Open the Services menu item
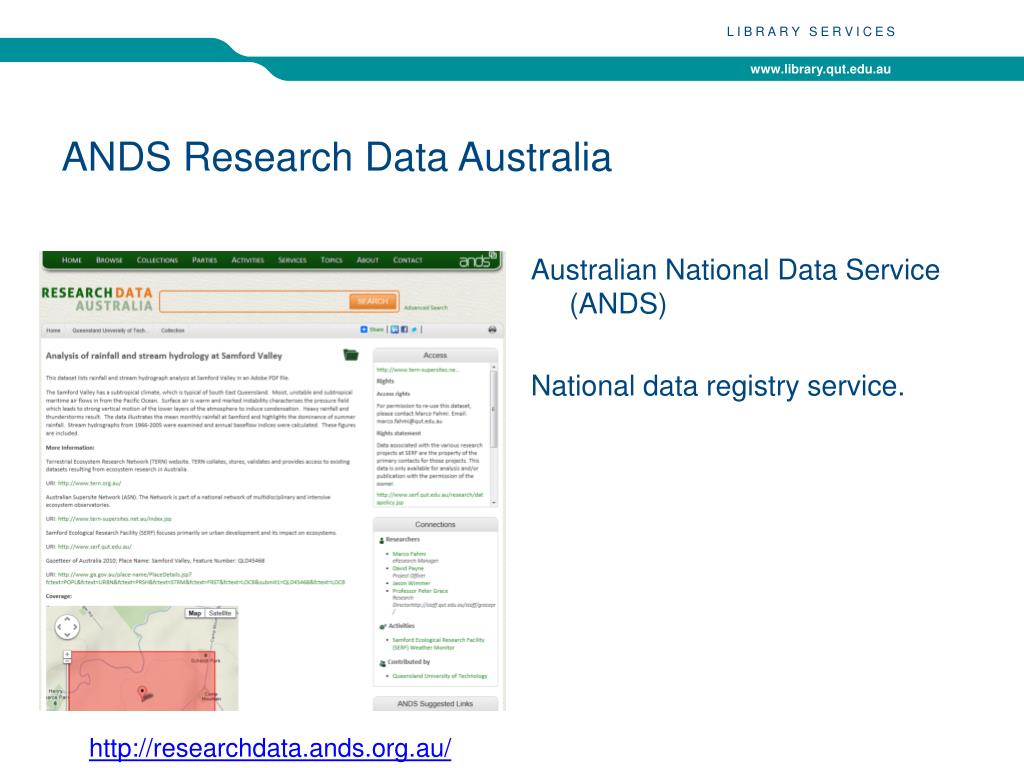 [292, 260]
